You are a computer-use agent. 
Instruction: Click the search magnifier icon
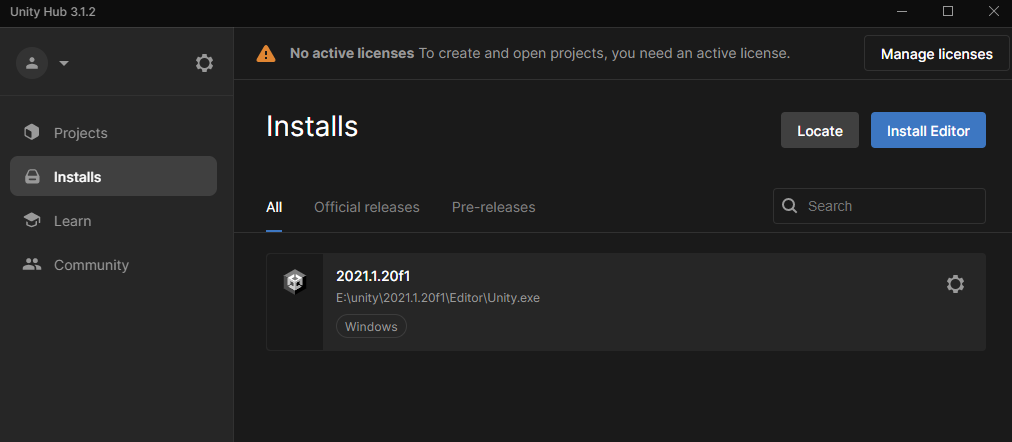pyautogui.click(x=789, y=206)
